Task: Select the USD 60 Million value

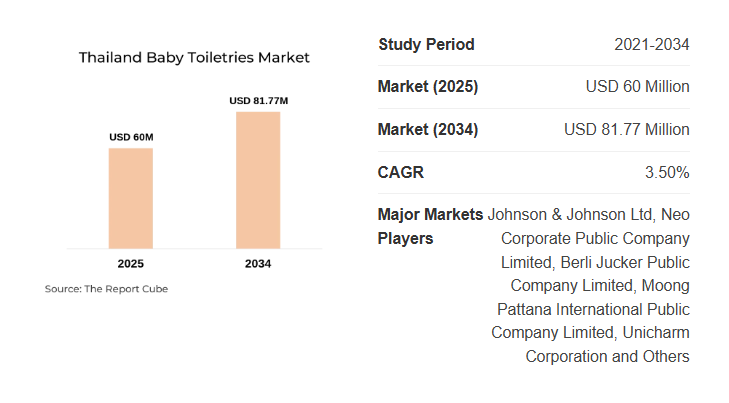Action: [x=637, y=87]
